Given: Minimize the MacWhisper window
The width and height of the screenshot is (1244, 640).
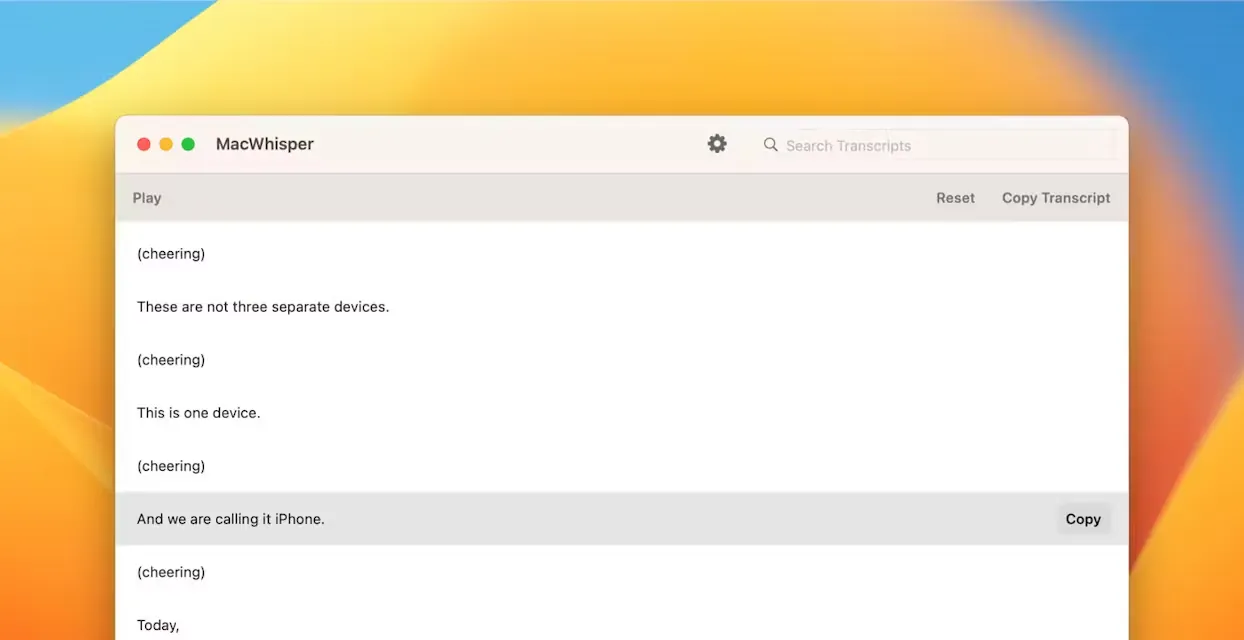Looking at the screenshot, I should coord(166,144).
